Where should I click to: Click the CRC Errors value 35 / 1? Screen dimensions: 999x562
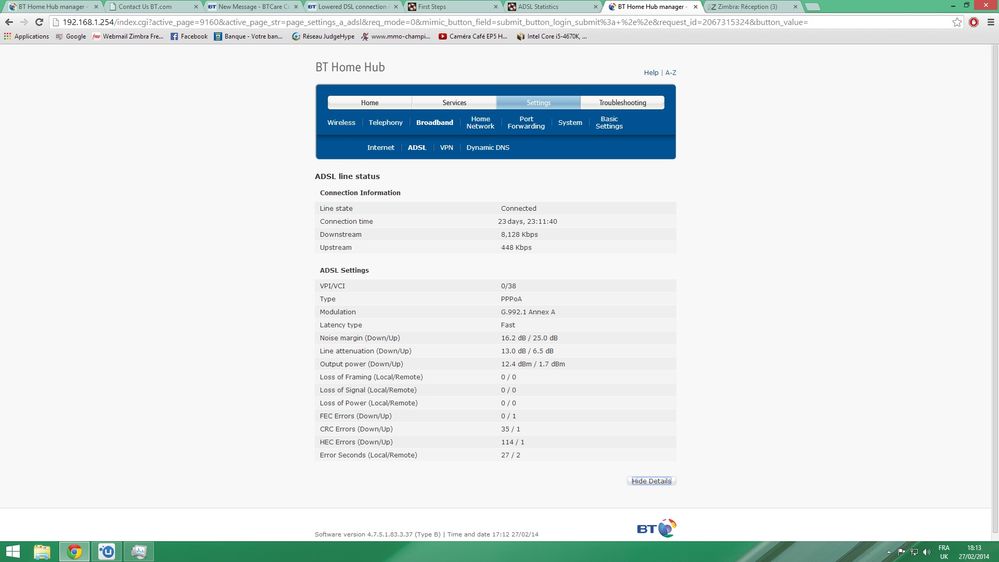pyautogui.click(x=510, y=429)
